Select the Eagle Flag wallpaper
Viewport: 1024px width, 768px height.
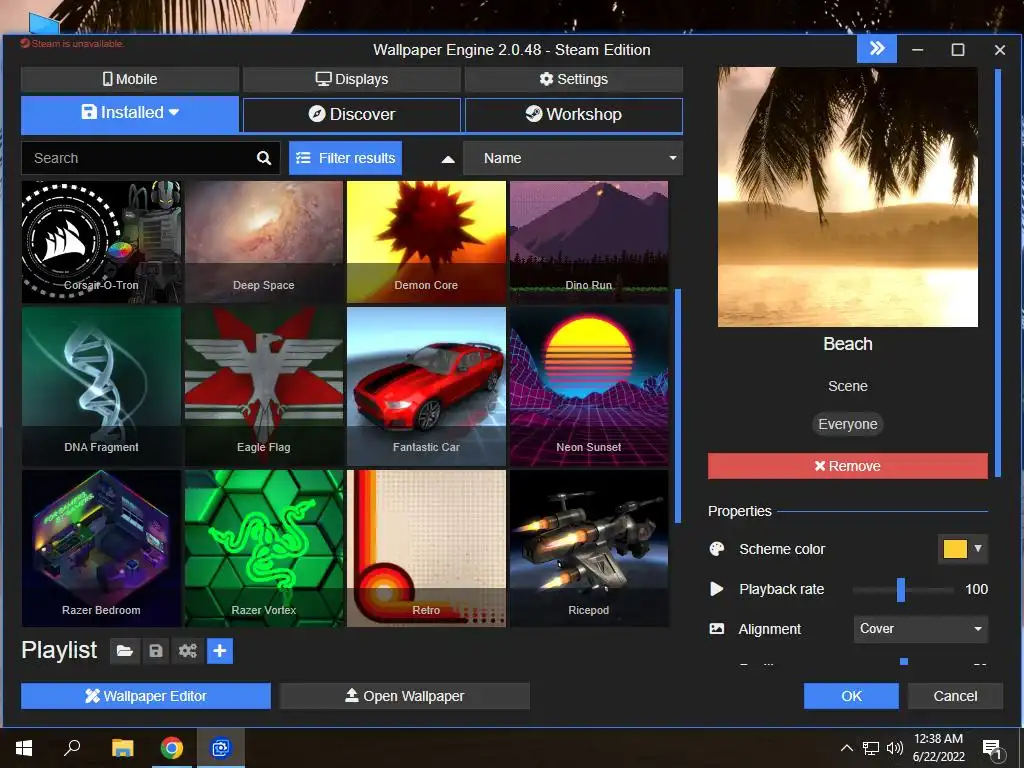[x=264, y=387]
